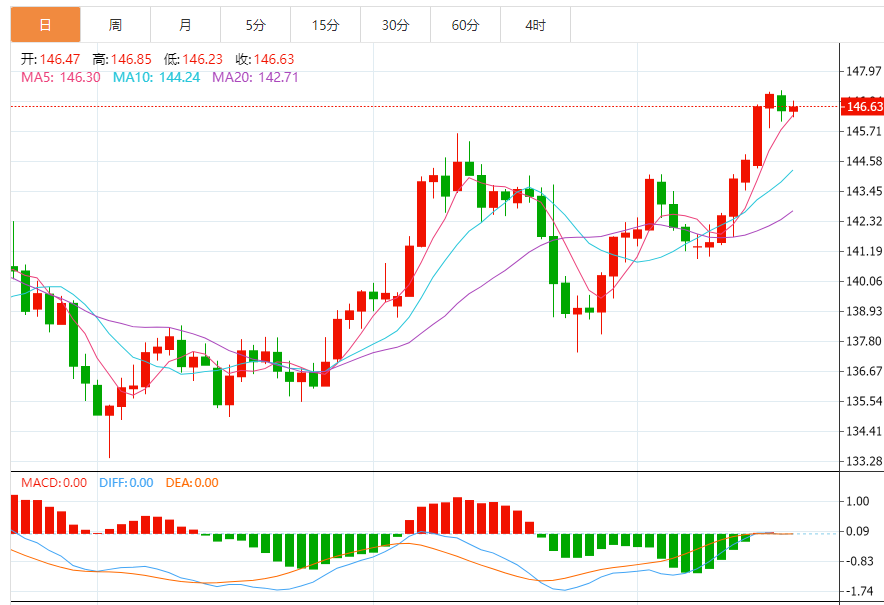Screen dimensions: 884x605
Task: Click the 138.93 price axis label
Action: tap(864, 311)
